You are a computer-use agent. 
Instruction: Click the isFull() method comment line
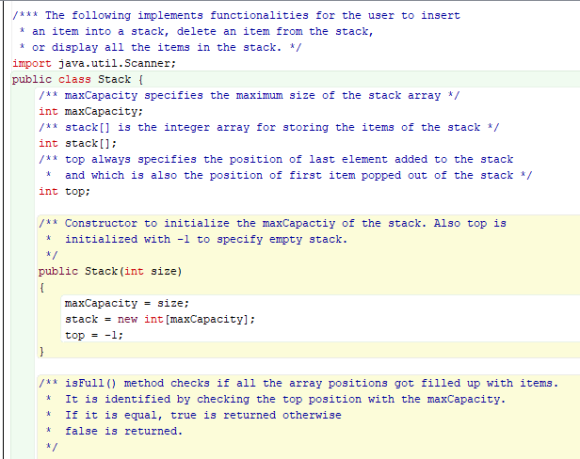pos(298,383)
